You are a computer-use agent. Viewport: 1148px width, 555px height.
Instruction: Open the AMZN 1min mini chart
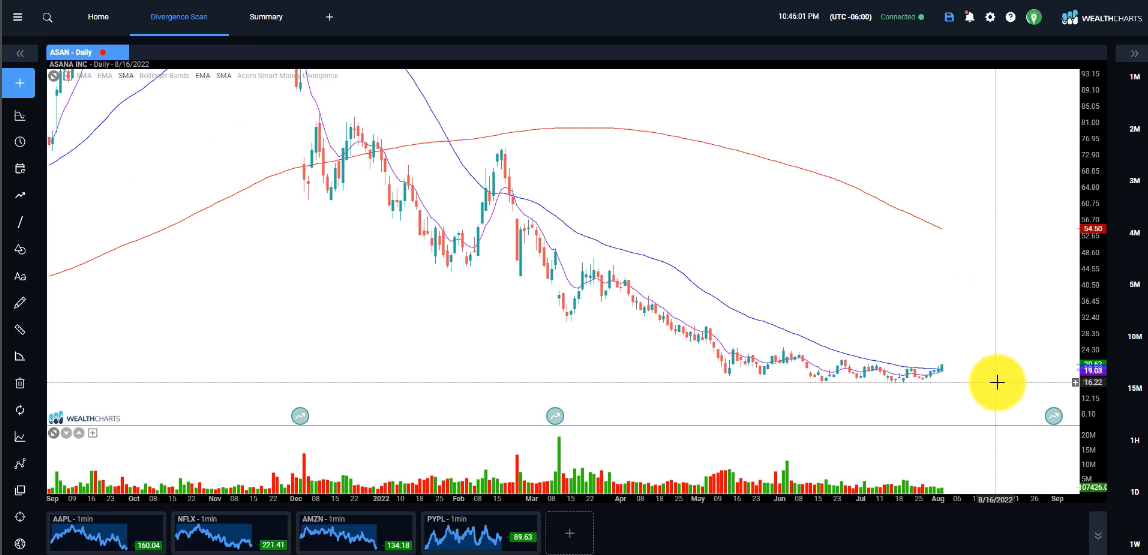pos(356,532)
